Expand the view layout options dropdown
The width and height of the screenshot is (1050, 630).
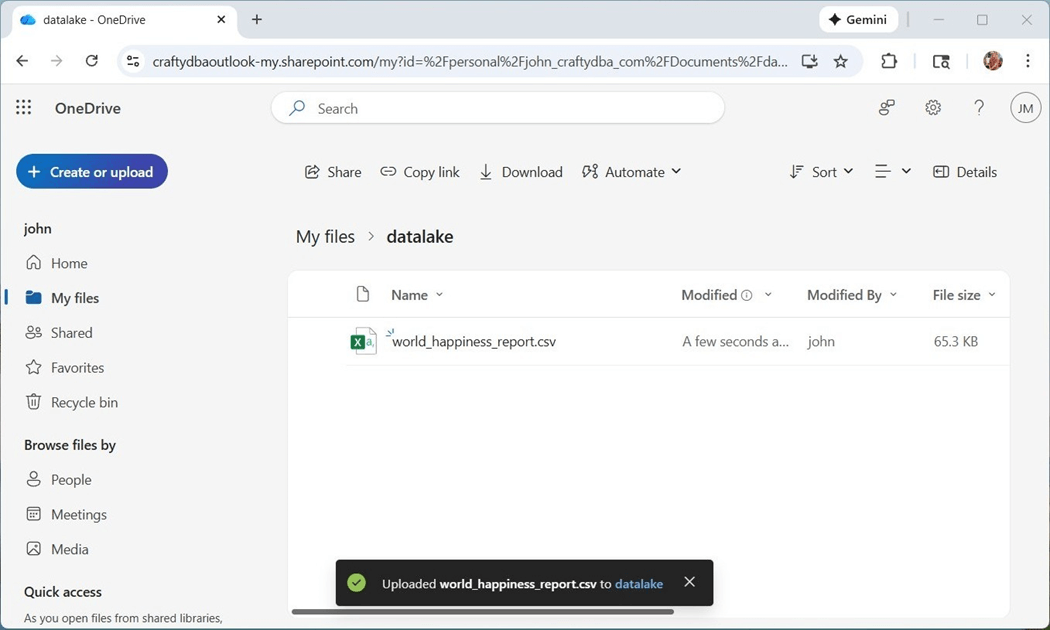893,172
